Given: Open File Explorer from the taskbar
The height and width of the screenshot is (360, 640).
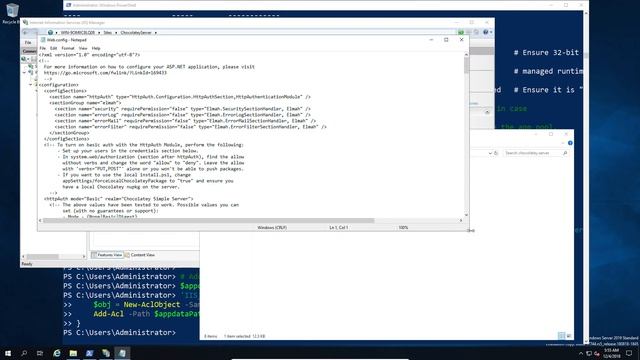Looking at the screenshot, I should (73, 353).
